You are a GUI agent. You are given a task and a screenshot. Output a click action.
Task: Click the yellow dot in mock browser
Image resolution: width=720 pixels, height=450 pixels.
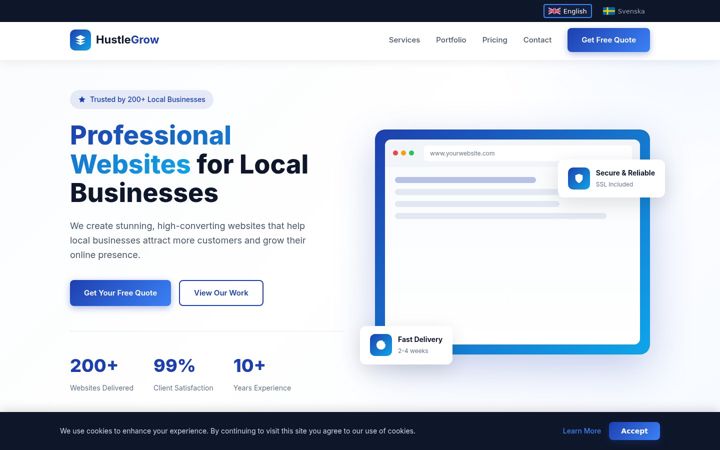(x=403, y=153)
